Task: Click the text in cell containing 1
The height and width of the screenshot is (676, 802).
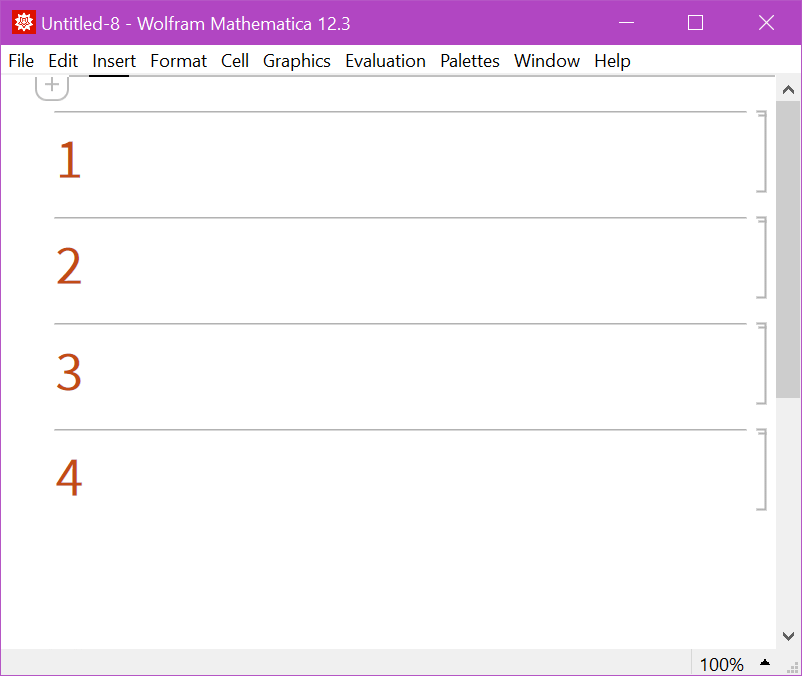Action: tap(69, 160)
